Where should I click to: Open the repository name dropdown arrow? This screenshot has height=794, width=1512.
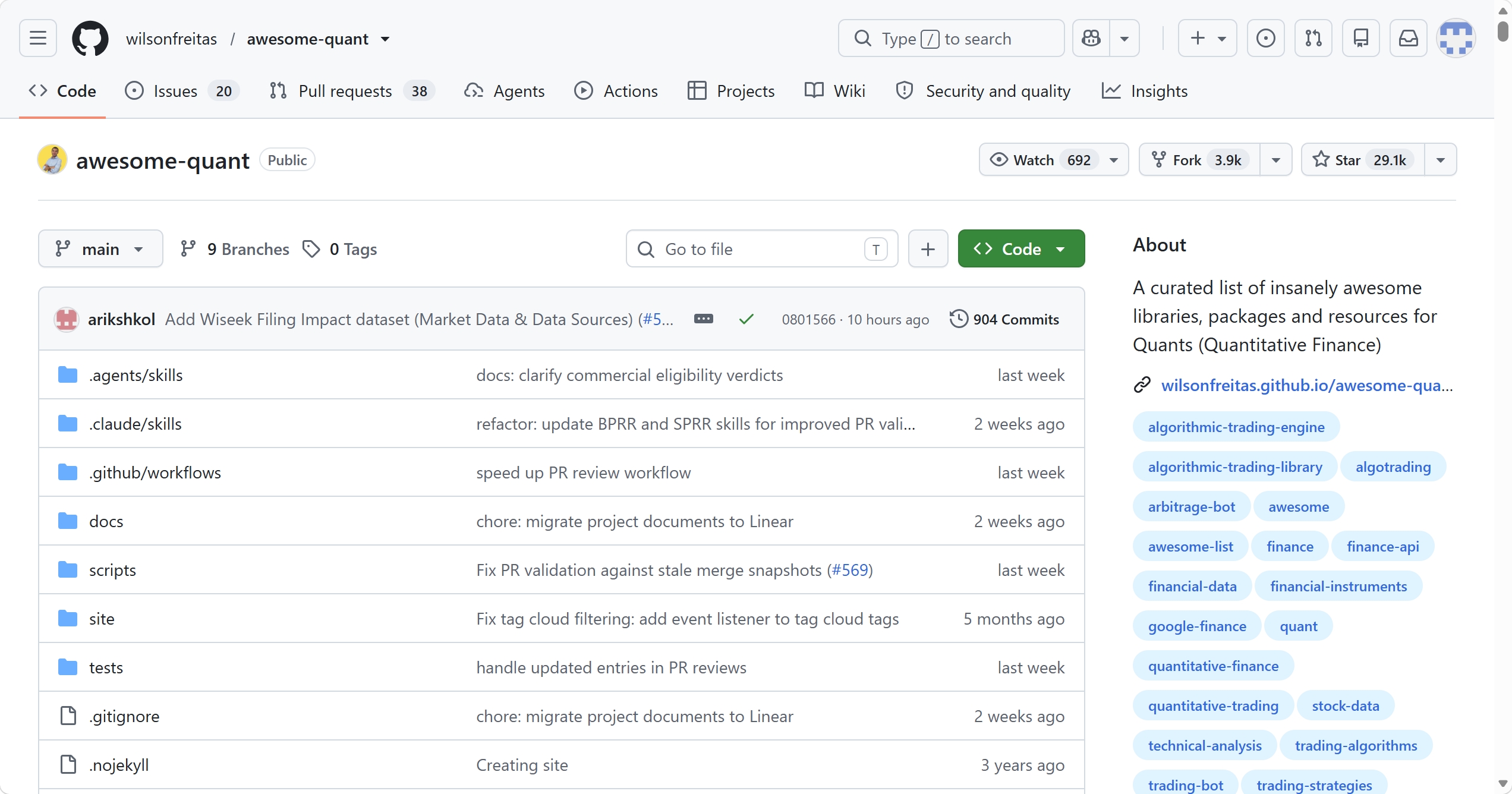tap(385, 39)
